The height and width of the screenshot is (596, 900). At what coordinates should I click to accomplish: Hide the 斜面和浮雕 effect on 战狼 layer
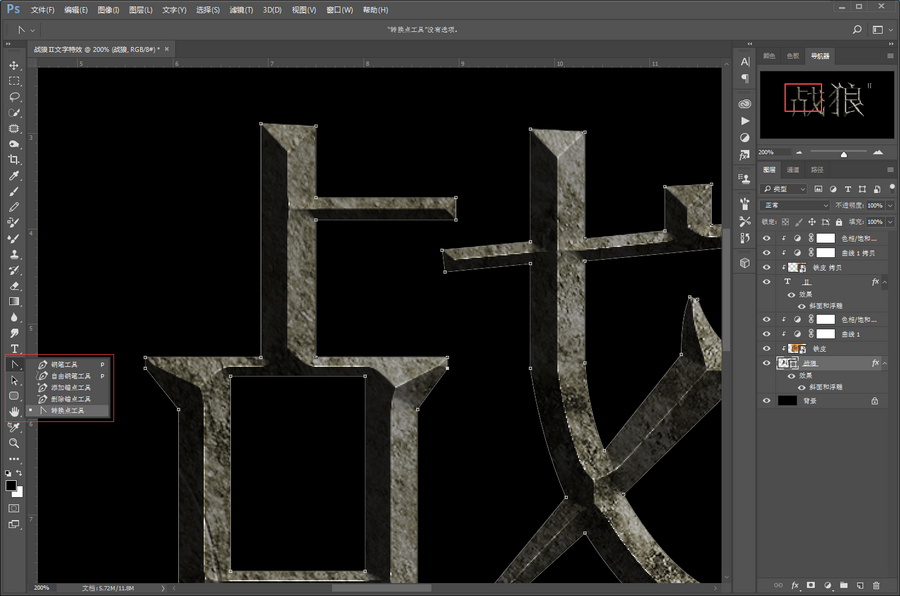pos(801,386)
